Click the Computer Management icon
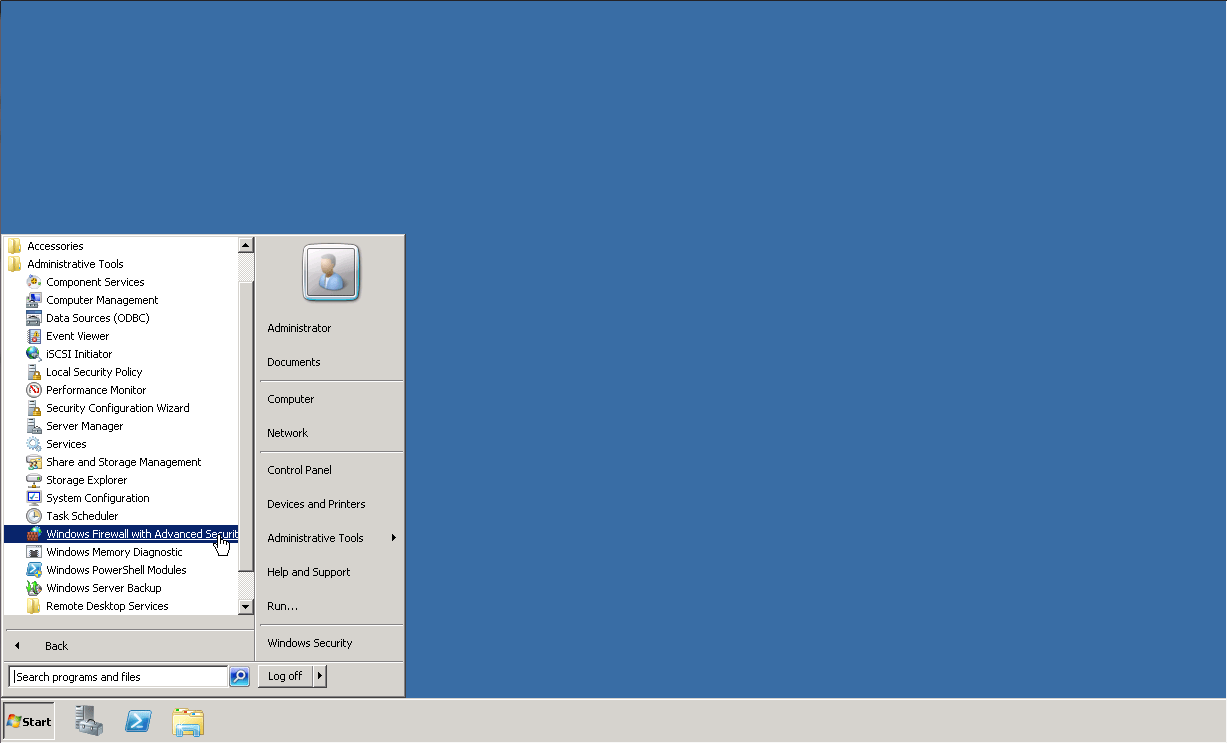The image size is (1227, 743). coord(34,300)
